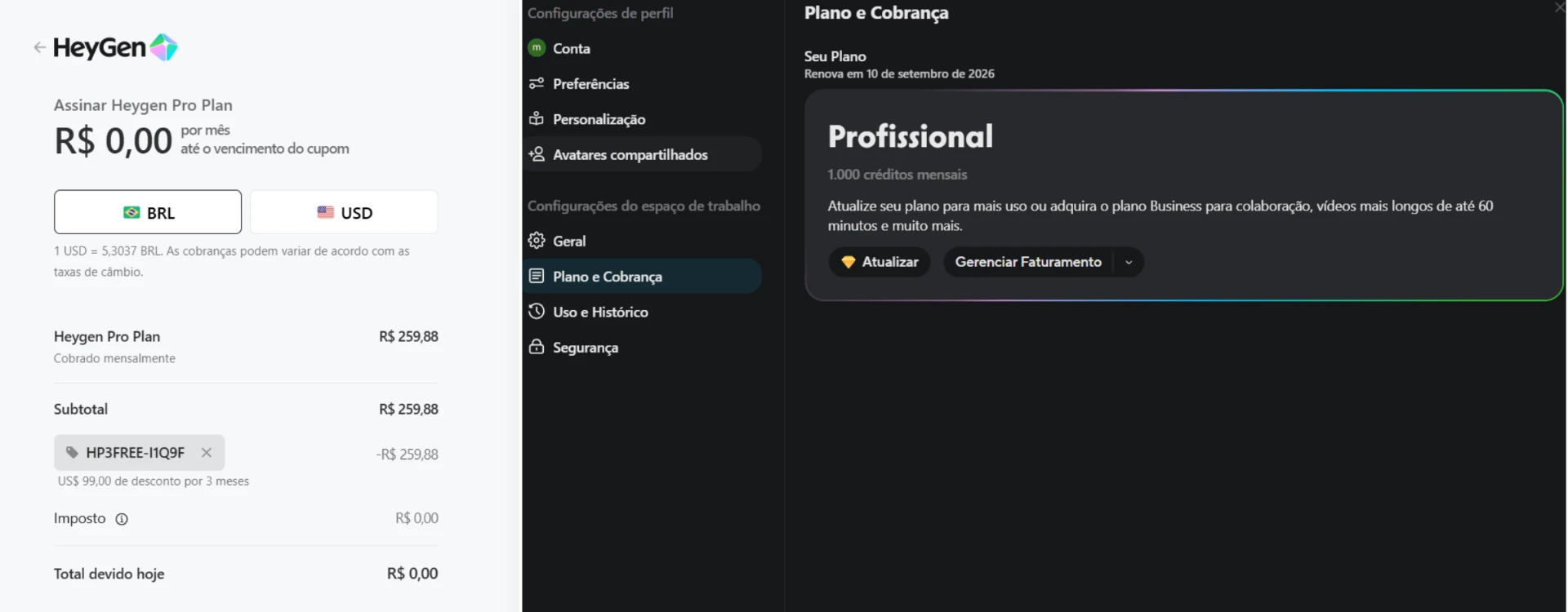Open Avatares compartilhados settings
Image resolution: width=1568 pixels, height=612 pixels.
644,154
